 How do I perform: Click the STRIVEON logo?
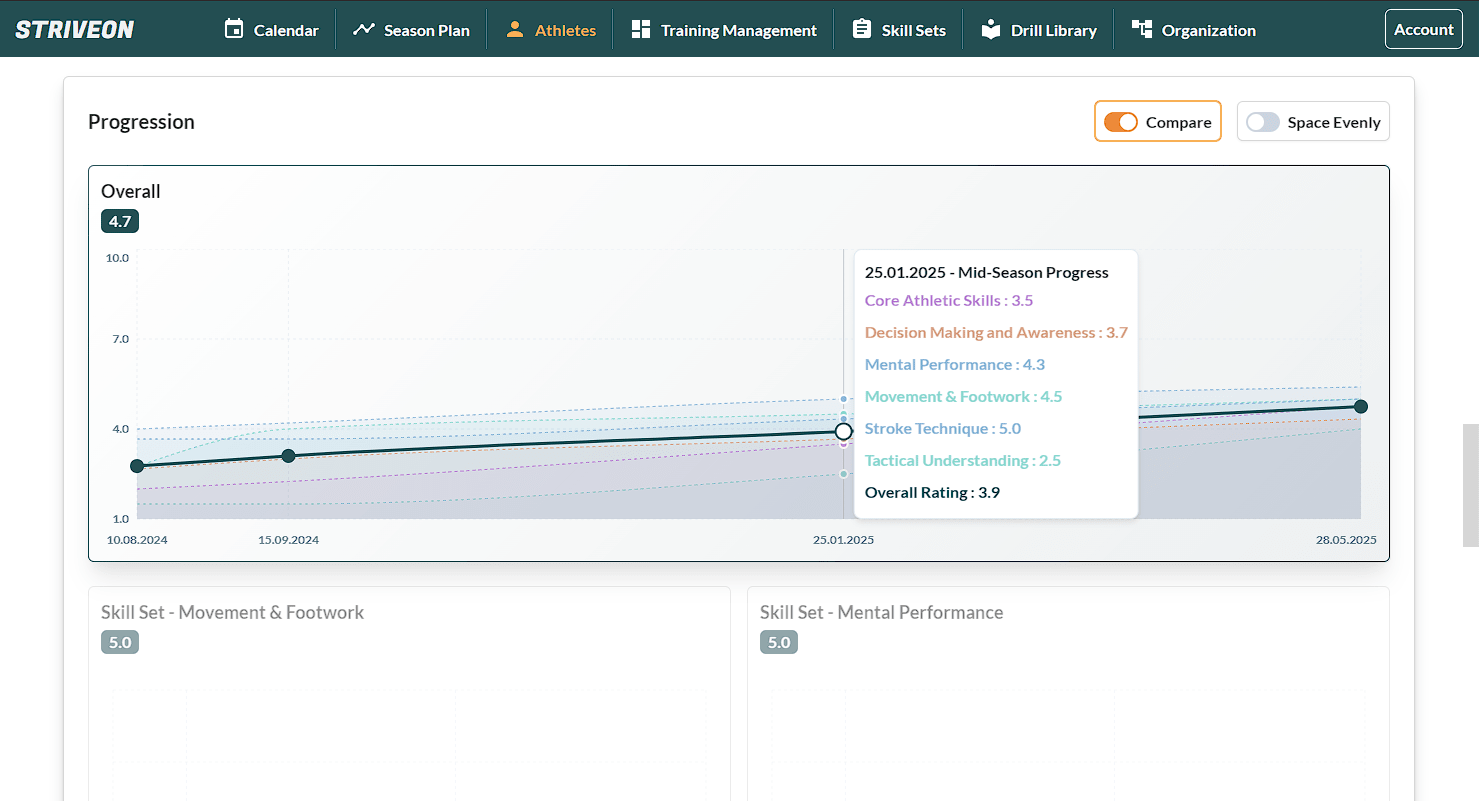click(x=75, y=29)
